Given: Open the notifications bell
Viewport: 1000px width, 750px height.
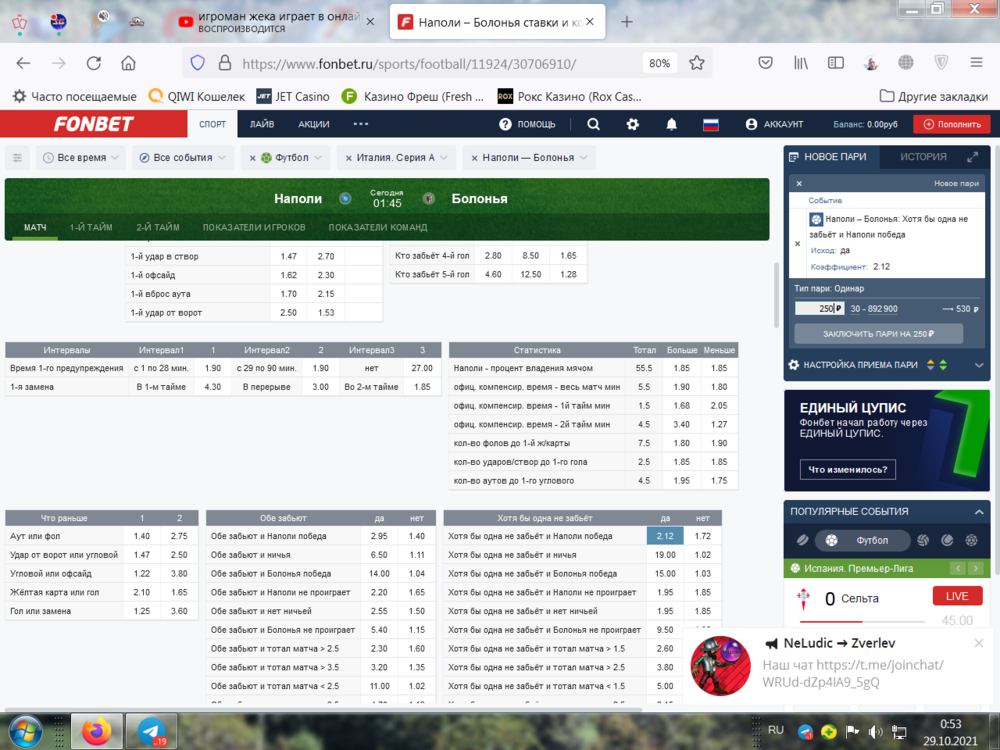Looking at the screenshot, I should tap(672, 124).
